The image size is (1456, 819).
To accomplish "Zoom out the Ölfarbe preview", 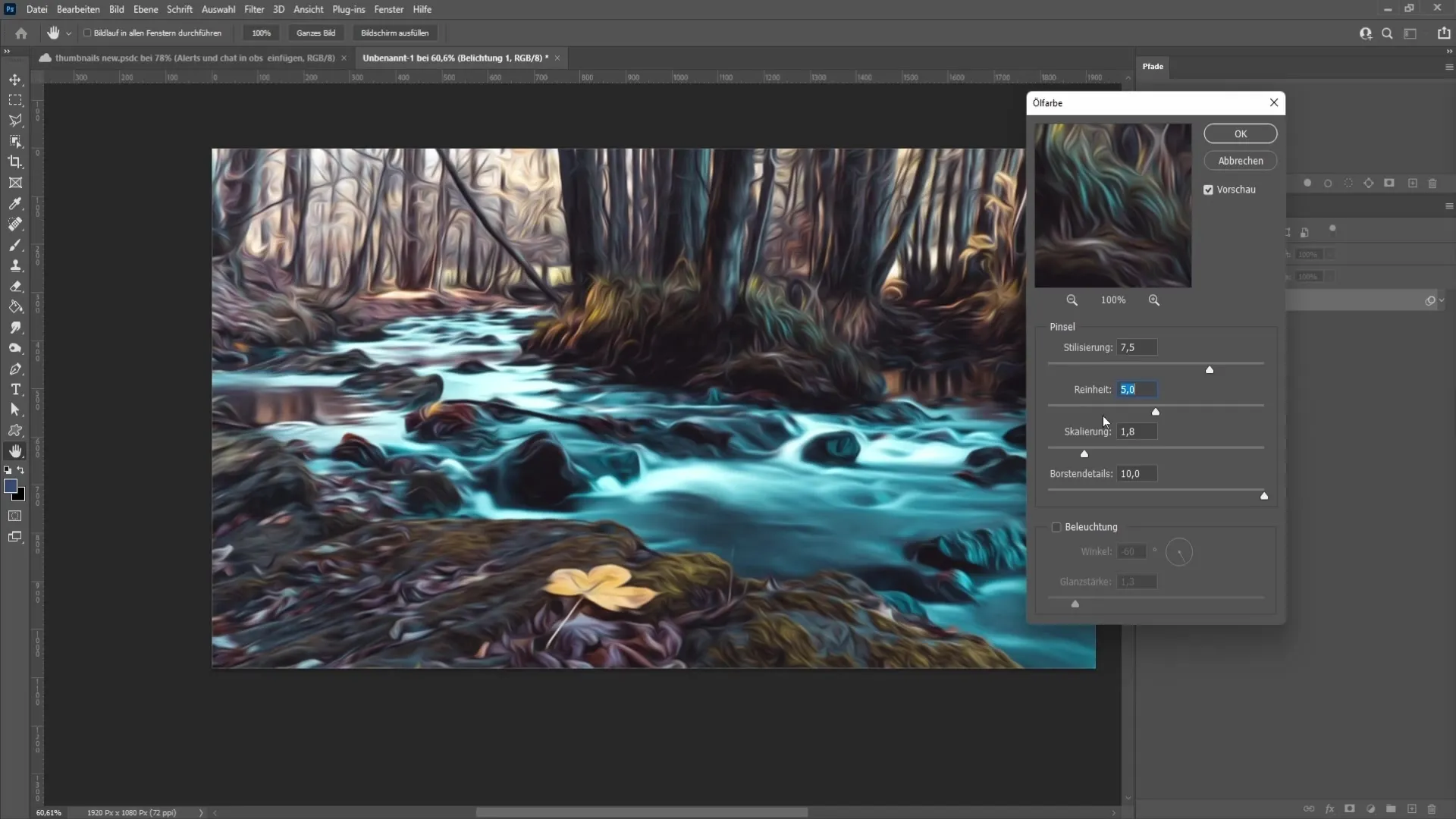I will coord(1072,300).
